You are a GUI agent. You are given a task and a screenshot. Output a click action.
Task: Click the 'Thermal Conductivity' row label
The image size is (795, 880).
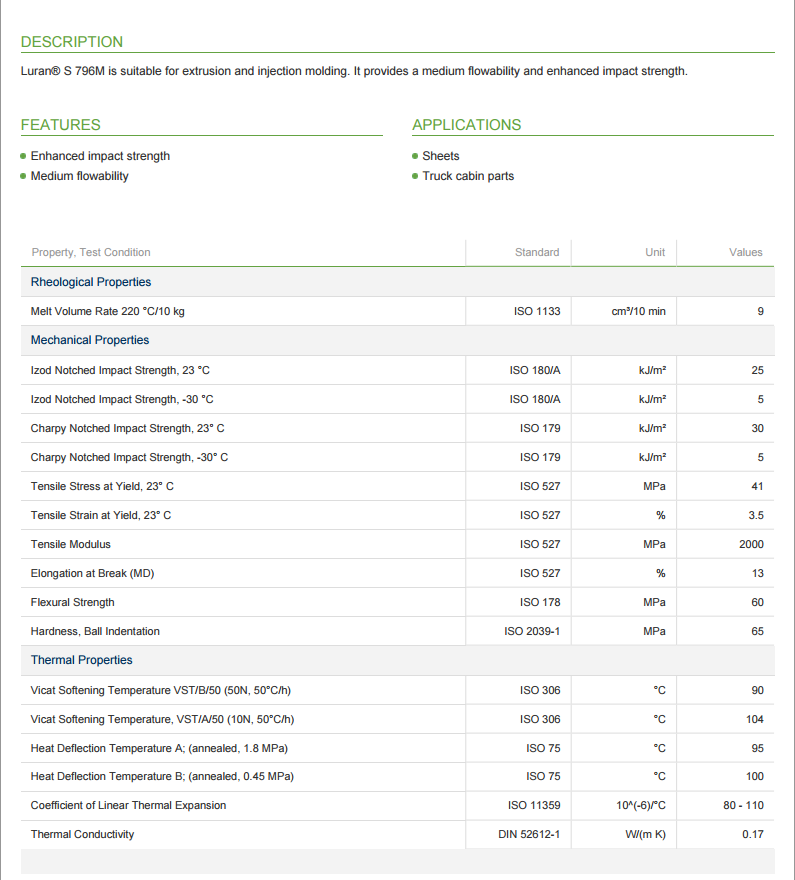click(x=82, y=835)
